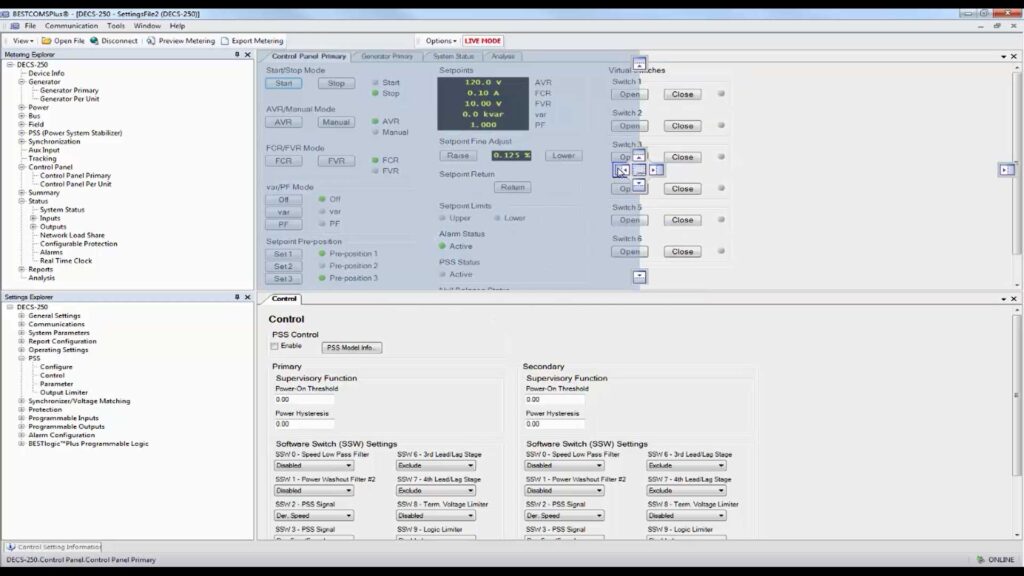The image size is (1024, 576).
Task: Click the Disconnect globe icon
Action: click(x=94, y=41)
